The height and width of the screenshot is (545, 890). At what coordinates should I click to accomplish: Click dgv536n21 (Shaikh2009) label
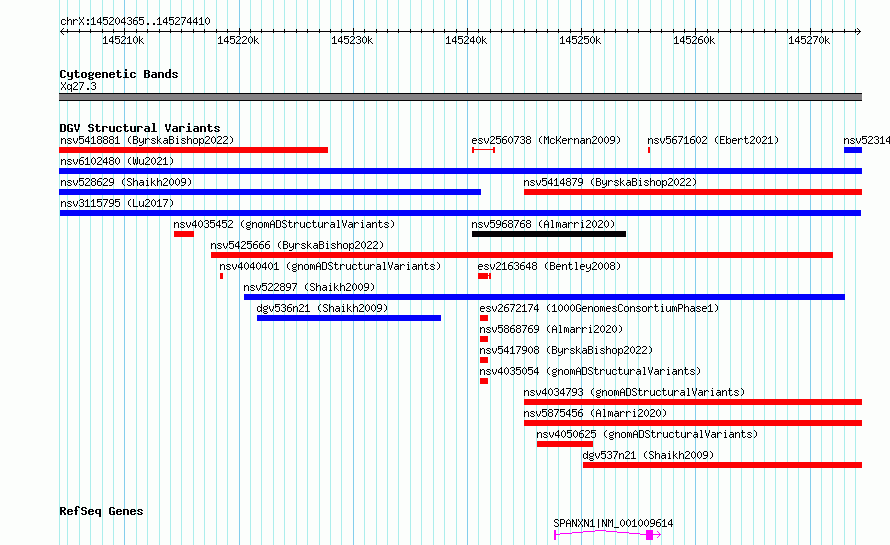point(322,308)
